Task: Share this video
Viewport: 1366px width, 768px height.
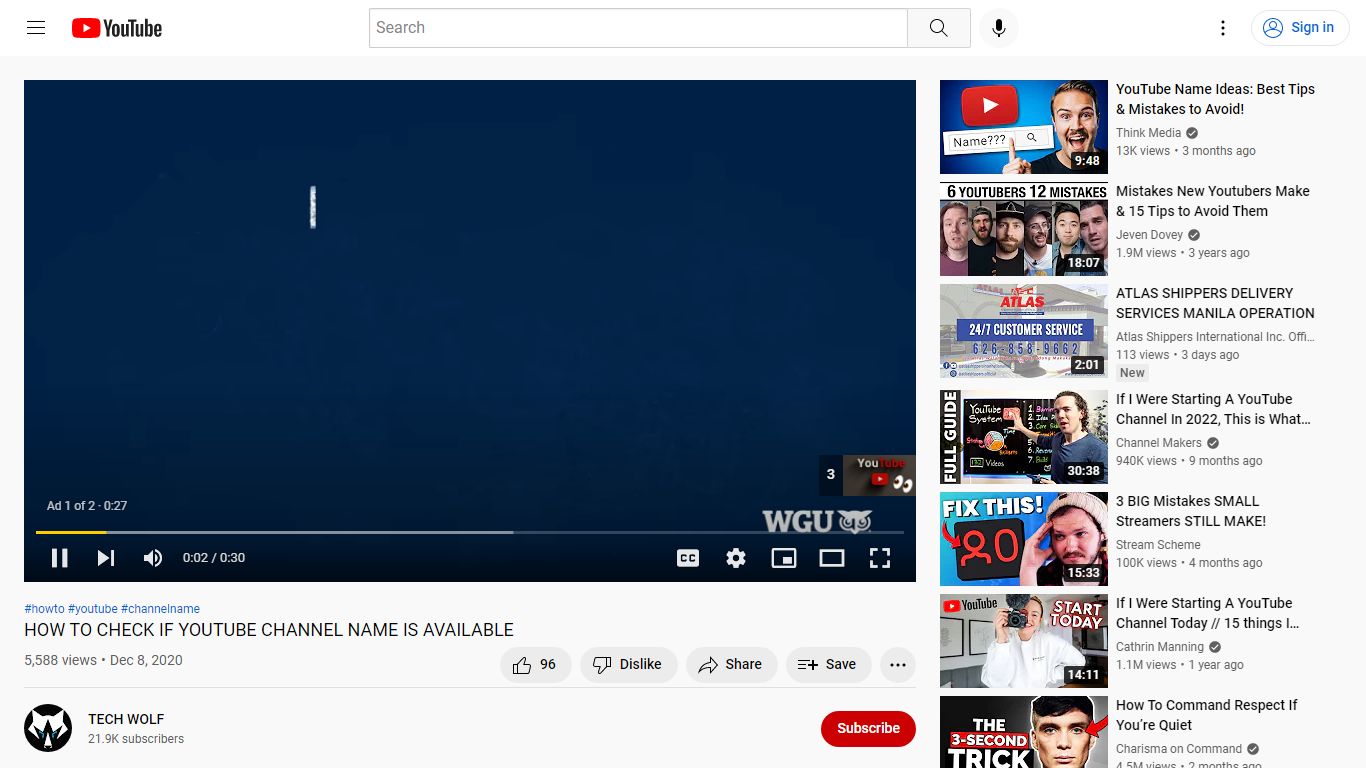Action: point(731,665)
